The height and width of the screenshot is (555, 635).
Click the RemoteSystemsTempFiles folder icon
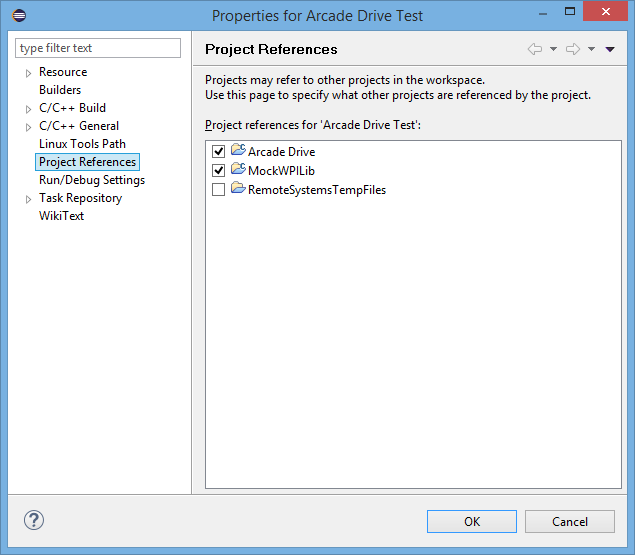(x=238, y=189)
